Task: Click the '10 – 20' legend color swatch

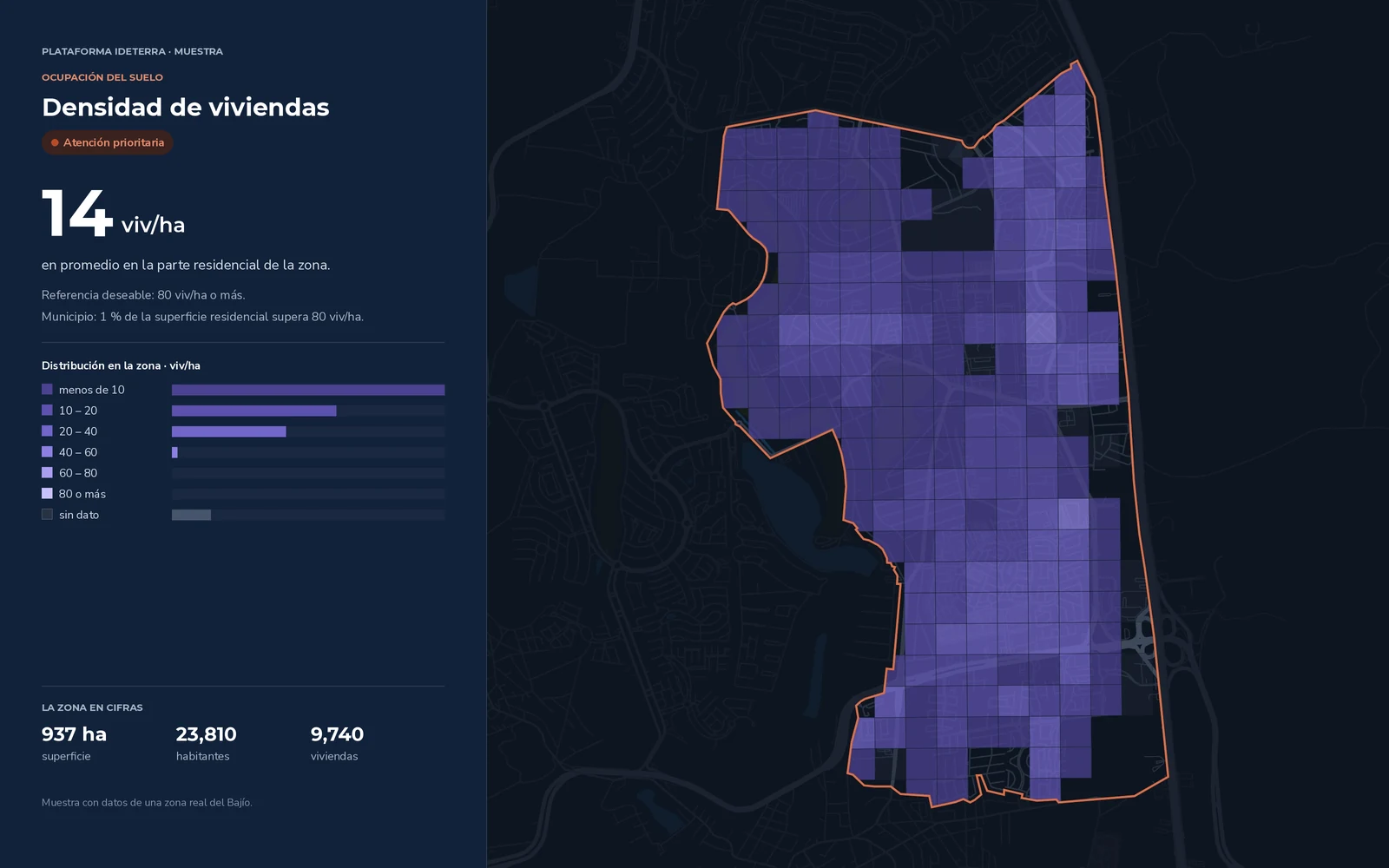Action: click(x=47, y=411)
